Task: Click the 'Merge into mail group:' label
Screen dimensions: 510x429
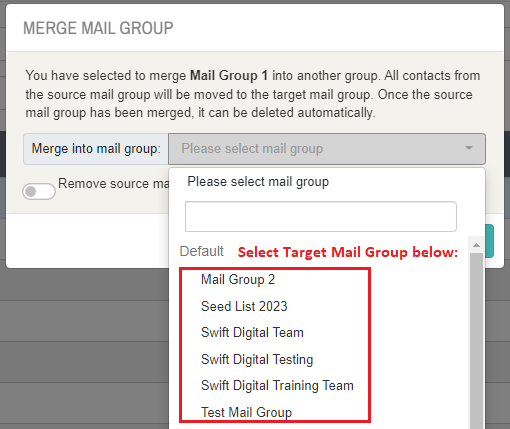Action: click(x=96, y=149)
